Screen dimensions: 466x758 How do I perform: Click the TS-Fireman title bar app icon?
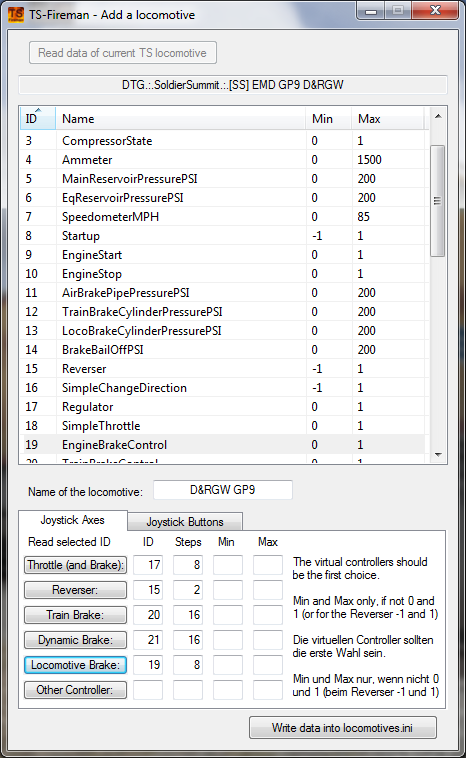click(15, 15)
